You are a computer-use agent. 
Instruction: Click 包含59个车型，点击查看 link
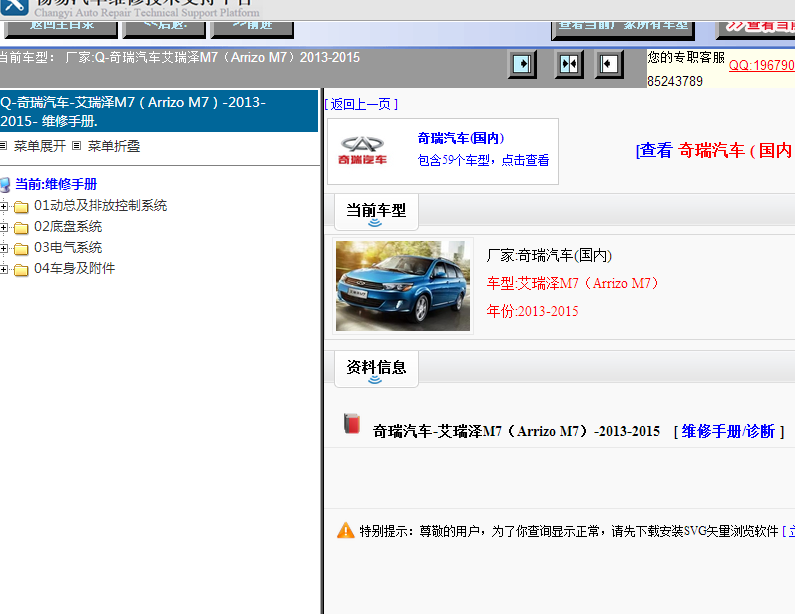click(483, 160)
